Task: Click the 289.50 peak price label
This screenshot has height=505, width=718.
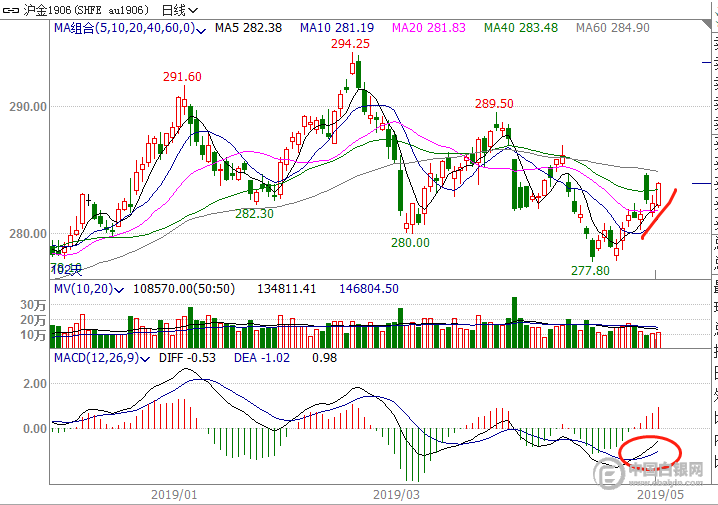Action: (494, 103)
